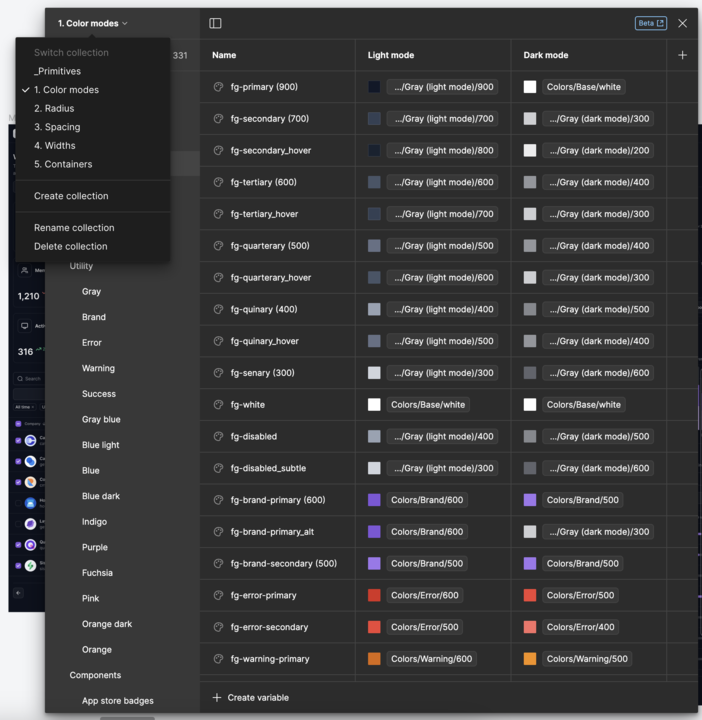
Task: Select the Success group in the sidebar
Action: point(99,394)
